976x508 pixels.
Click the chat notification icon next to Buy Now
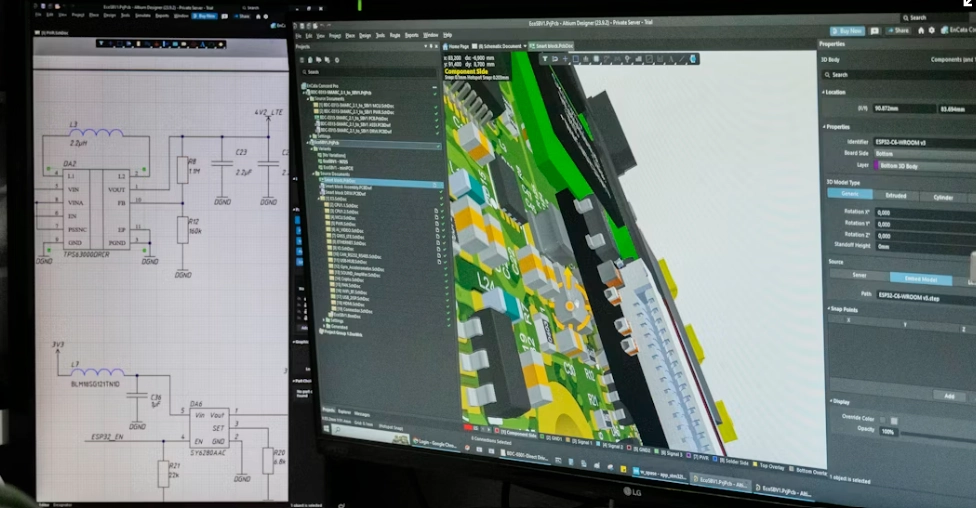coord(875,30)
